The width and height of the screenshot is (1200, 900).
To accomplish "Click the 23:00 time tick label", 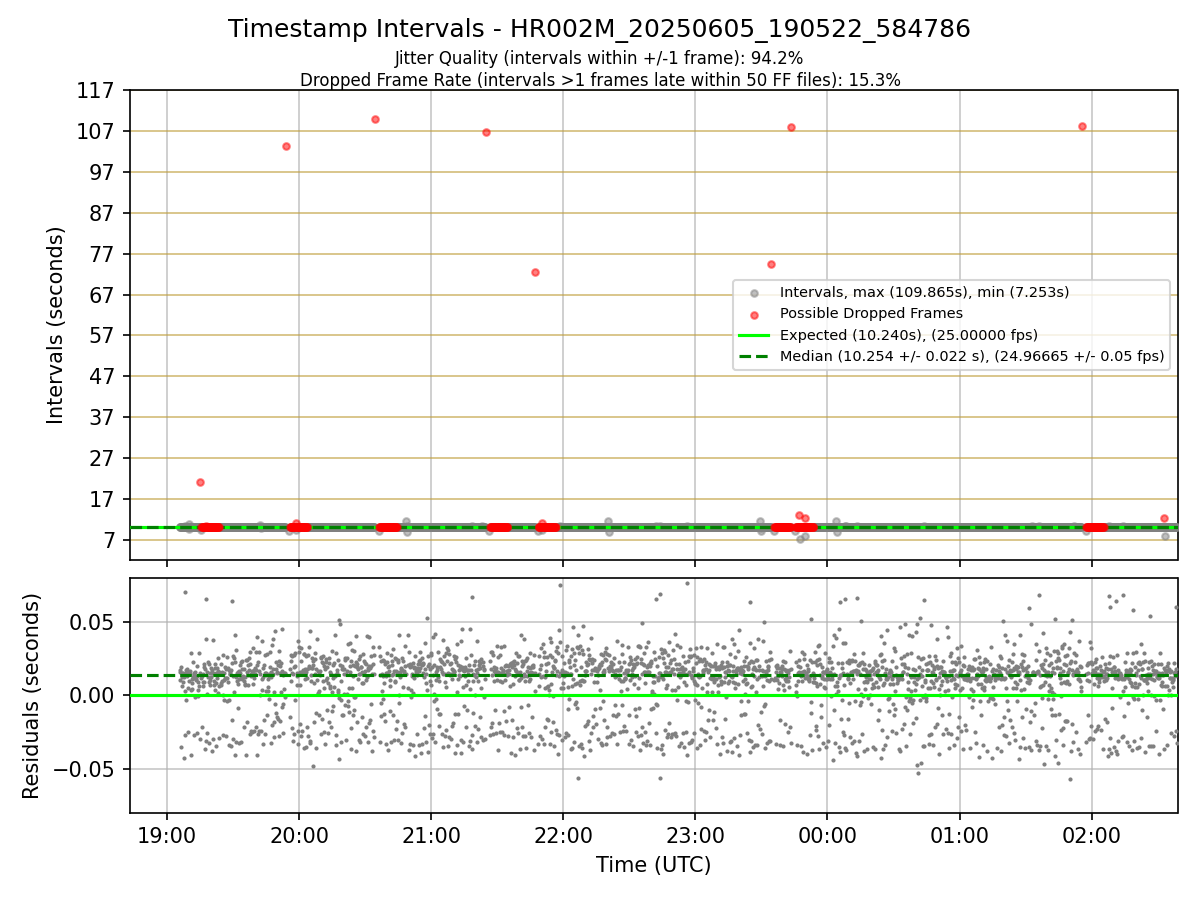I will coord(695,835).
